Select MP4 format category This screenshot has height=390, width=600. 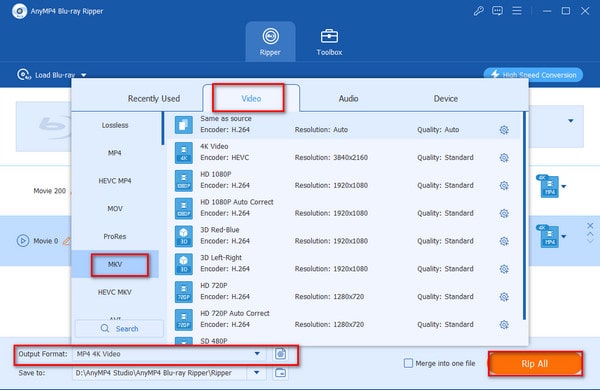point(115,153)
